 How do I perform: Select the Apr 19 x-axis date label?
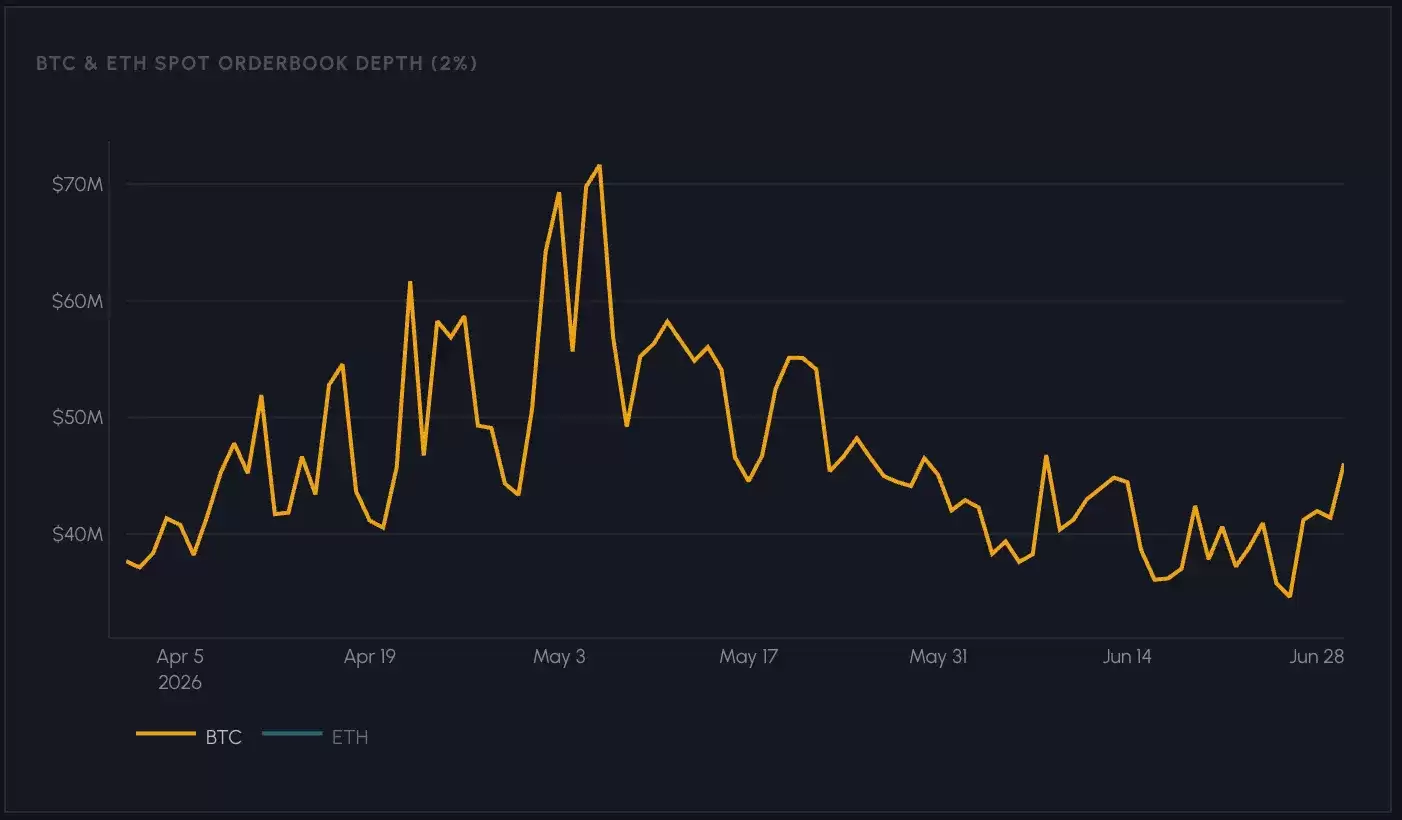370,657
